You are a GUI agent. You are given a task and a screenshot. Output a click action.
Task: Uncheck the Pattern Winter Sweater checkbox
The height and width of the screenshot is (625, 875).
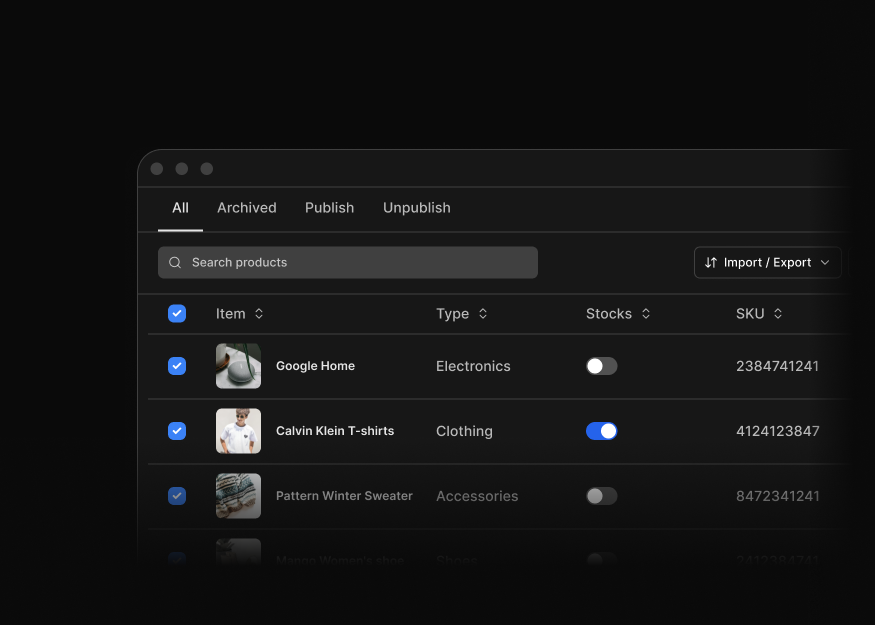pyautogui.click(x=177, y=496)
